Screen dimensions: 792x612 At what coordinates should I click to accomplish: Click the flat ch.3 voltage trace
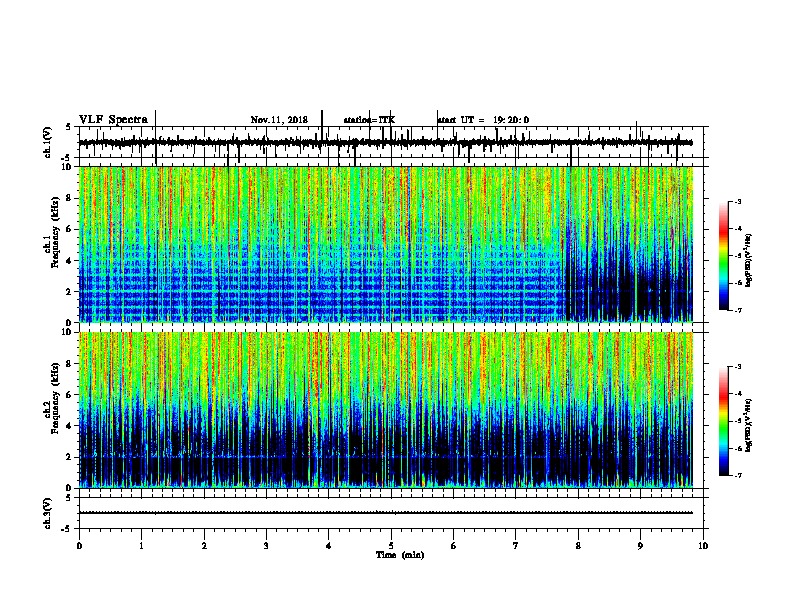click(385, 513)
